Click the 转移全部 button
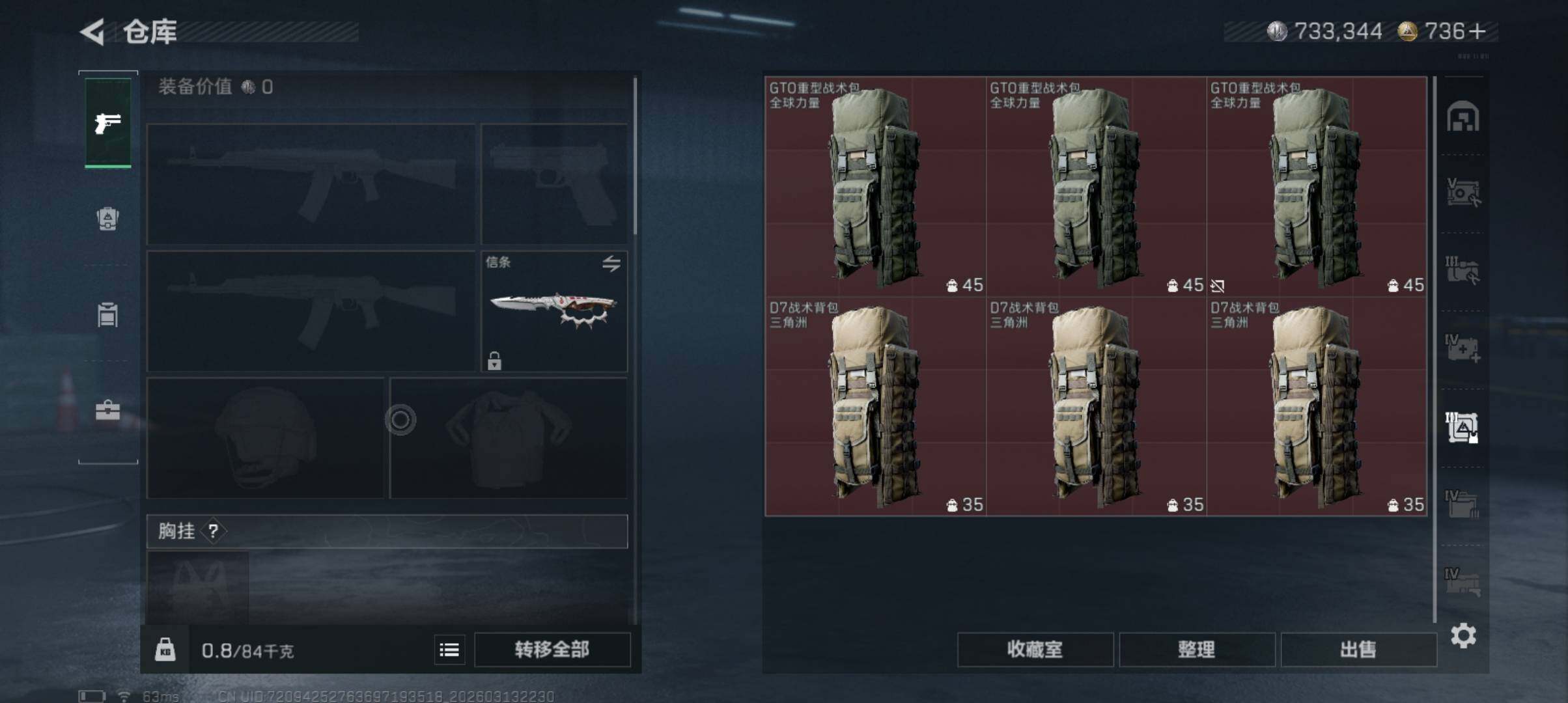The width and height of the screenshot is (1568, 703). click(x=552, y=649)
